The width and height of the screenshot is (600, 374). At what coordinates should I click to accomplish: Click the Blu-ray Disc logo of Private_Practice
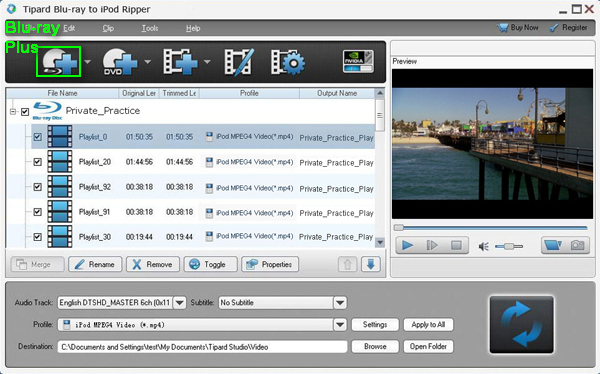(x=47, y=111)
